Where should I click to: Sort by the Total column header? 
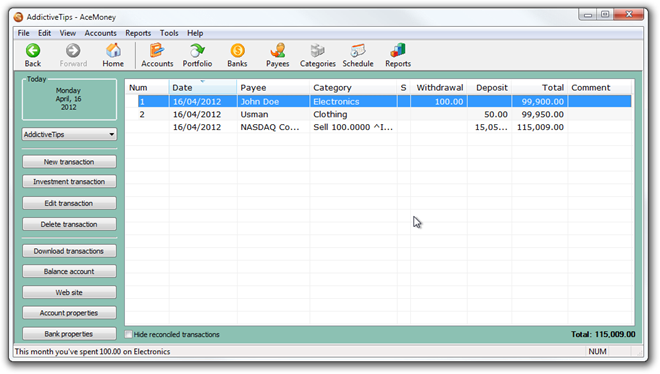click(x=540, y=88)
